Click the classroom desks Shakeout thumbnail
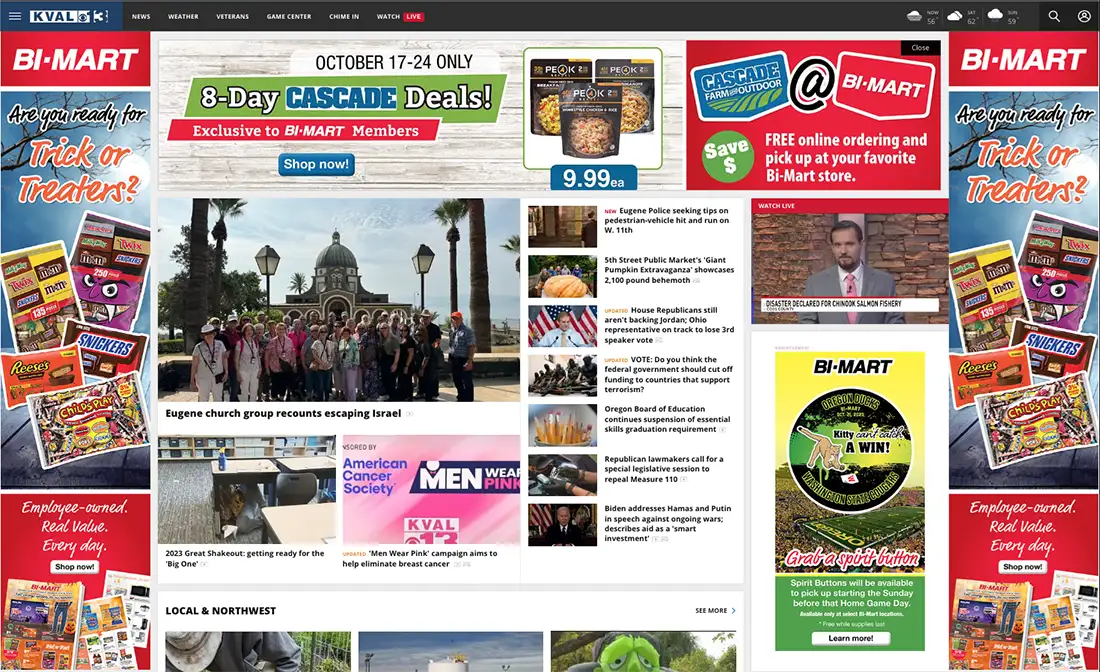Viewport: 1100px width, 672px height. (x=247, y=490)
